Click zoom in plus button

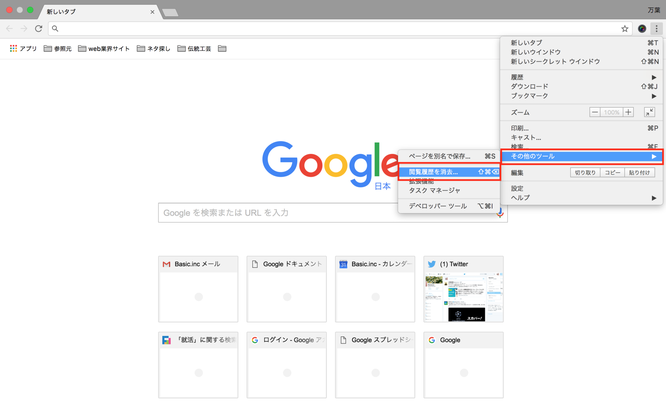pyautogui.click(x=628, y=112)
